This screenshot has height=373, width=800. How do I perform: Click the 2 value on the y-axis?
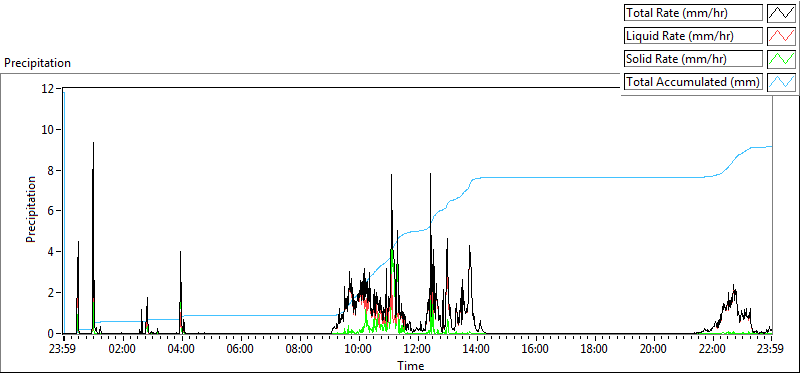point(52,293)
